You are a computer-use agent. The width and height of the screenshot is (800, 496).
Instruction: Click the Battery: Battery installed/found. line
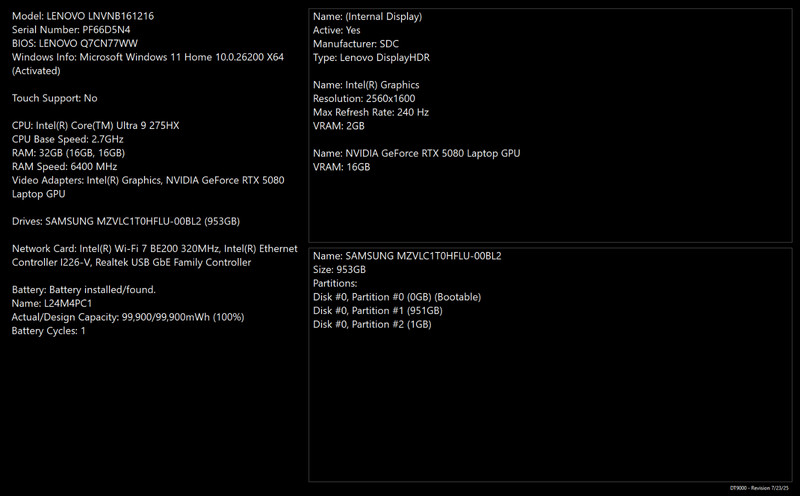point(84,290)
